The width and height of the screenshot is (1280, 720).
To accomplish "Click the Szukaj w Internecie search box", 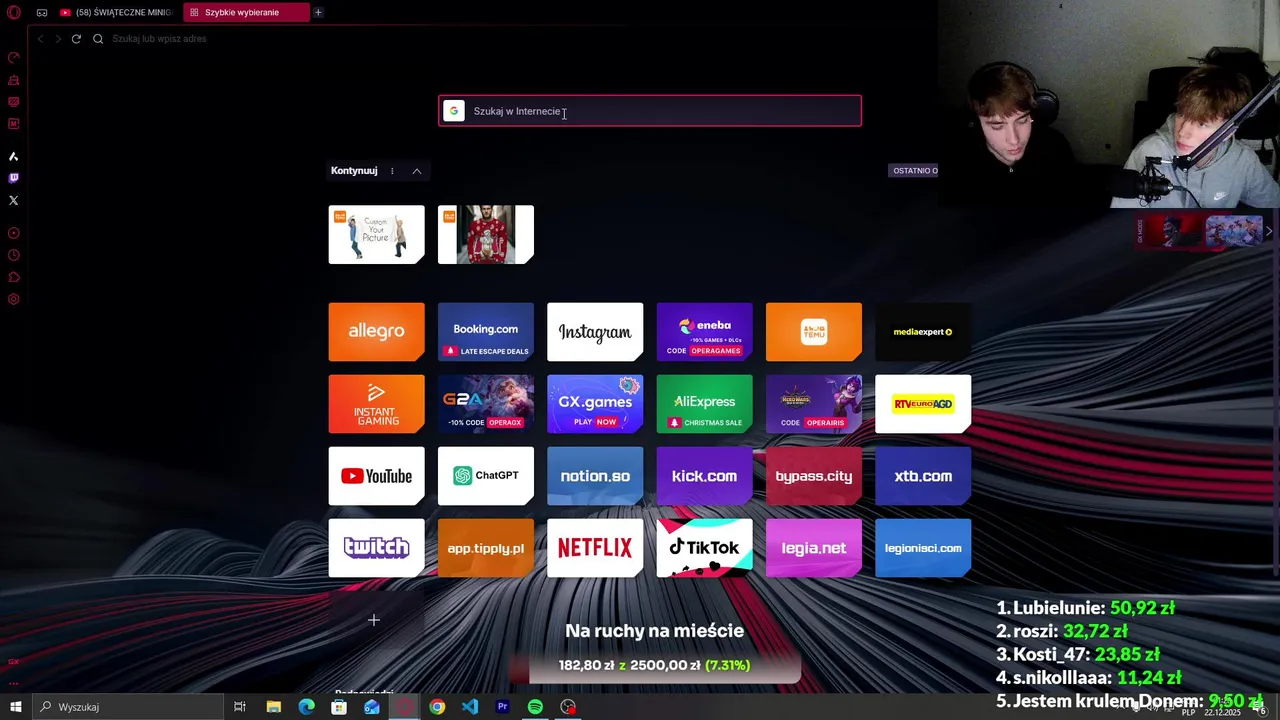I will 650,111.
